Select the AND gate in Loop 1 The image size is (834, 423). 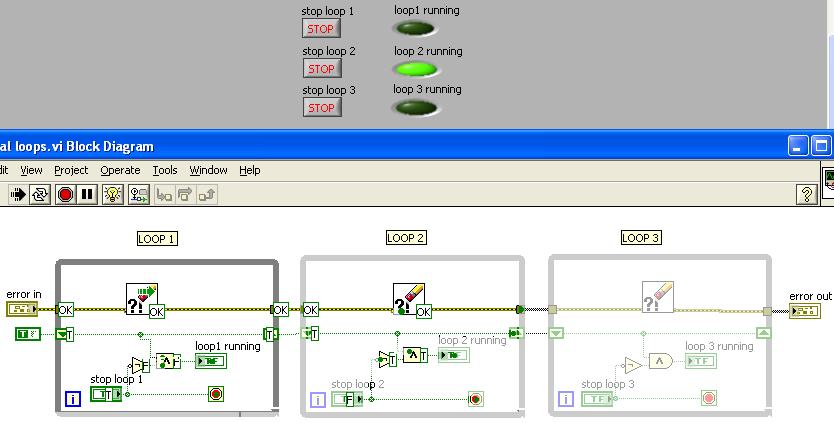(166, 361)
